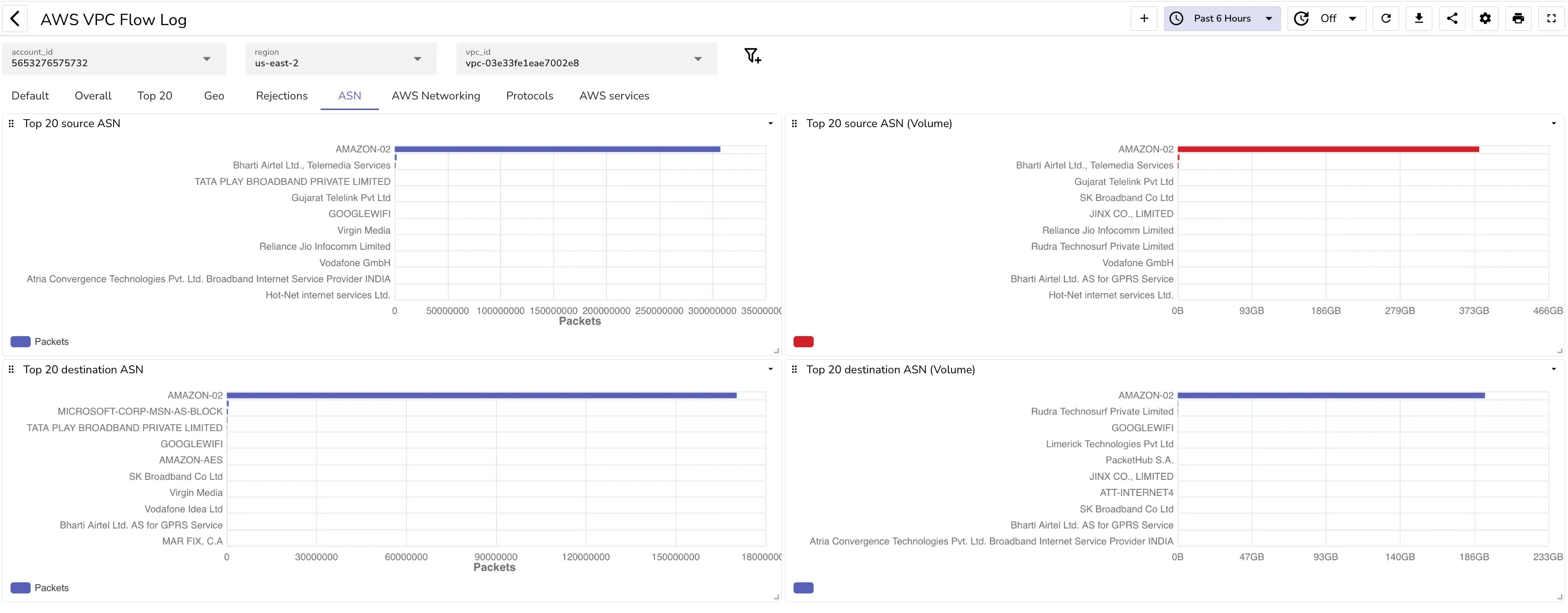Screen dimensions: 1568x613
Task: Switch to the Rejections tab
Action: (281, 95)
